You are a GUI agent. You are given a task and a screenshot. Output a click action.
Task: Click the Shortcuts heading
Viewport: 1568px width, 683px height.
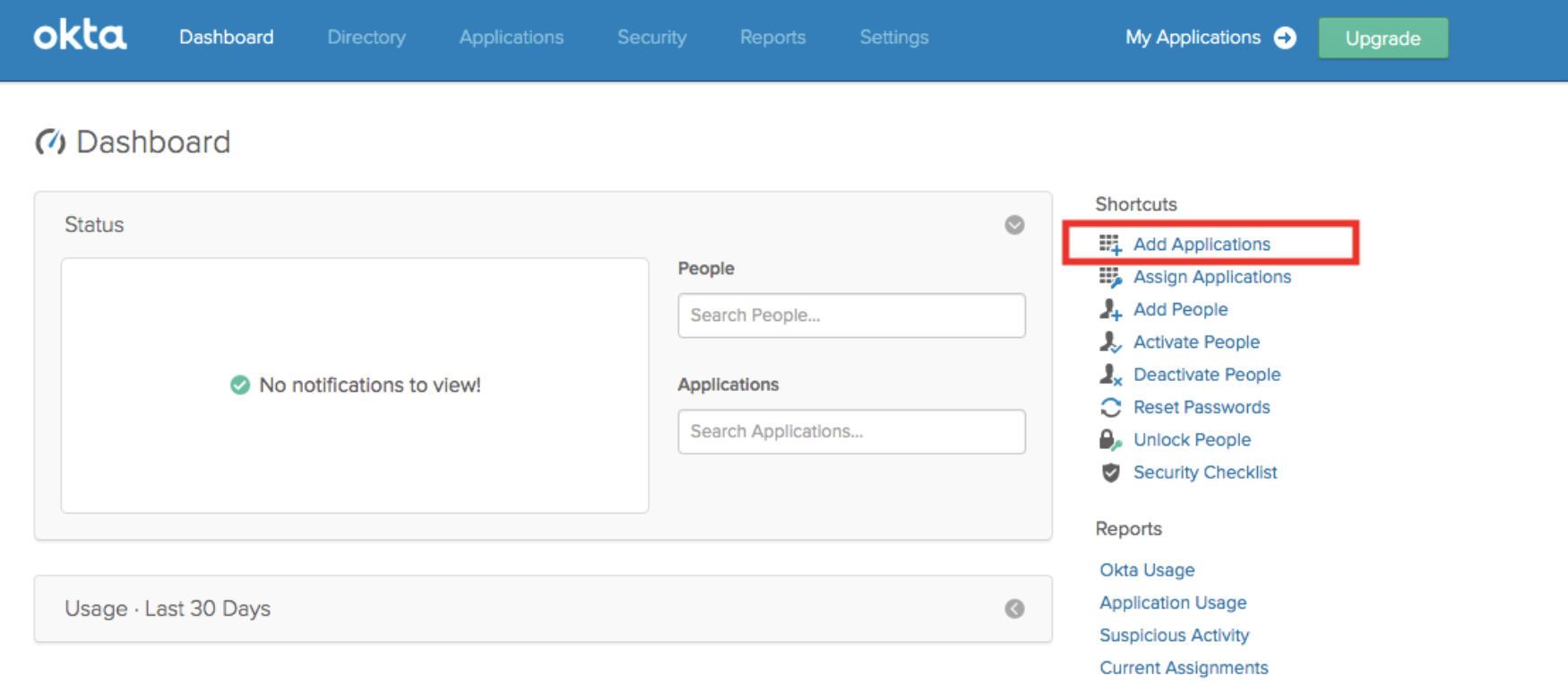(1136, 204)
